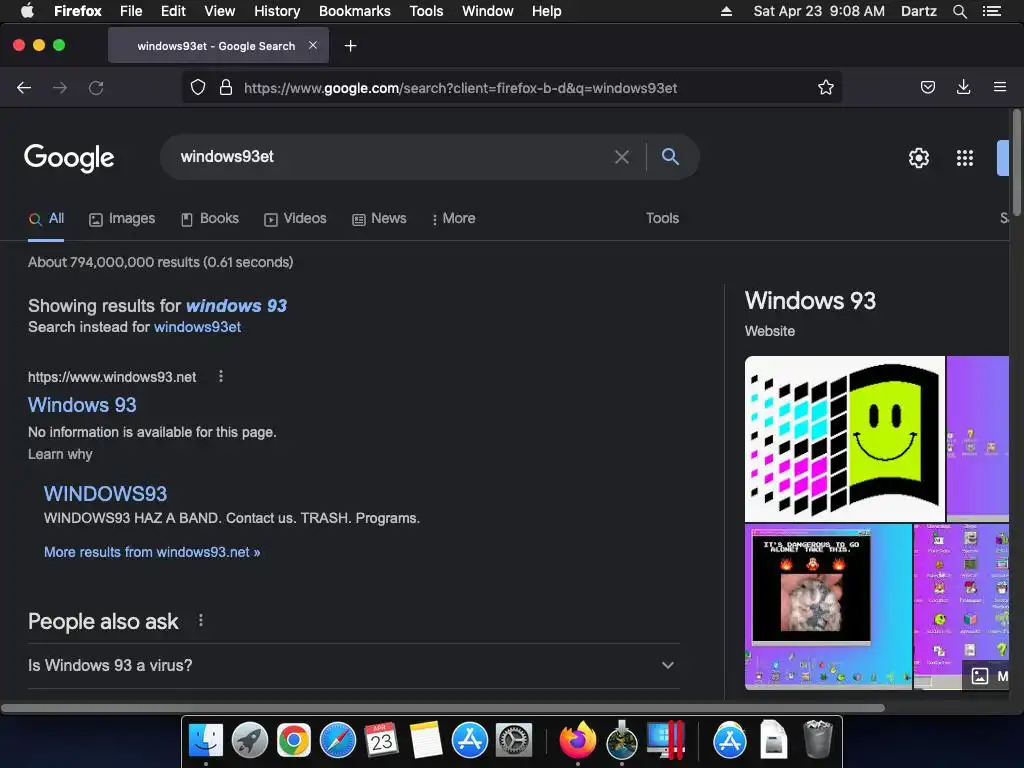
Task: Open Finder from the dock
Action: 206,740
